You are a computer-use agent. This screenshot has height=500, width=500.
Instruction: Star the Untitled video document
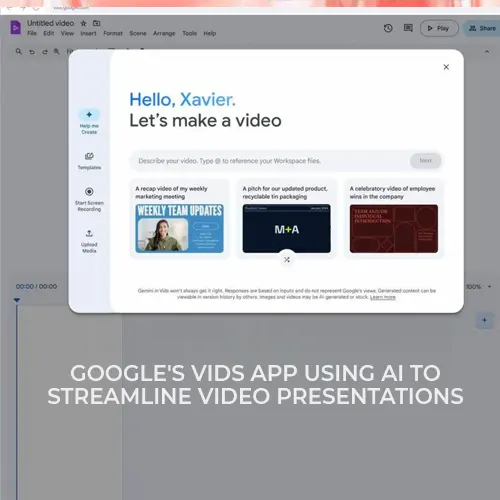(x=83, y=23)
